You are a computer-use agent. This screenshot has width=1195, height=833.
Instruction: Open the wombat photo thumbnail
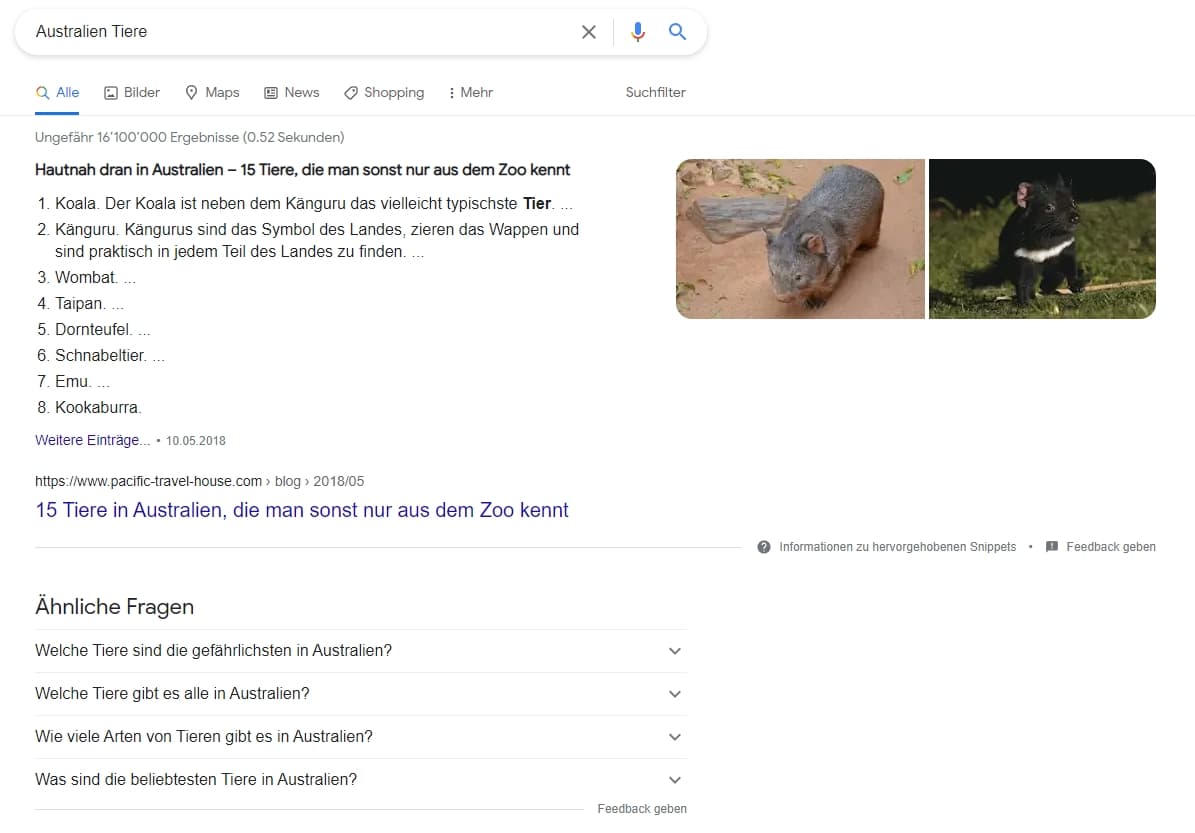coord(800,239)
